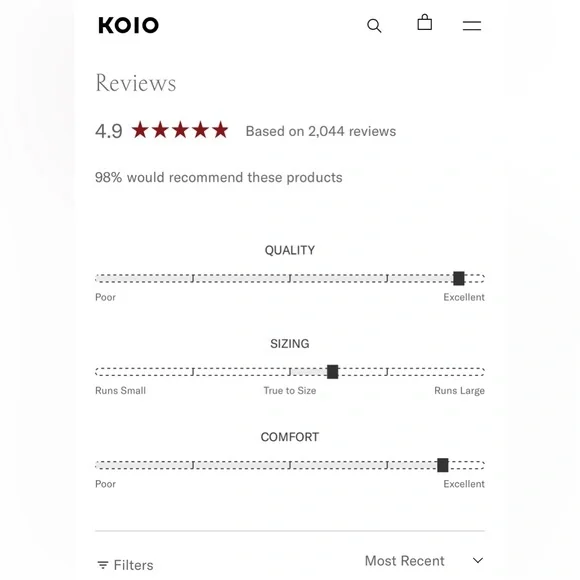Click the filter lines icon beside Filters
580x580 pixels.
click(x=103, y=565)
